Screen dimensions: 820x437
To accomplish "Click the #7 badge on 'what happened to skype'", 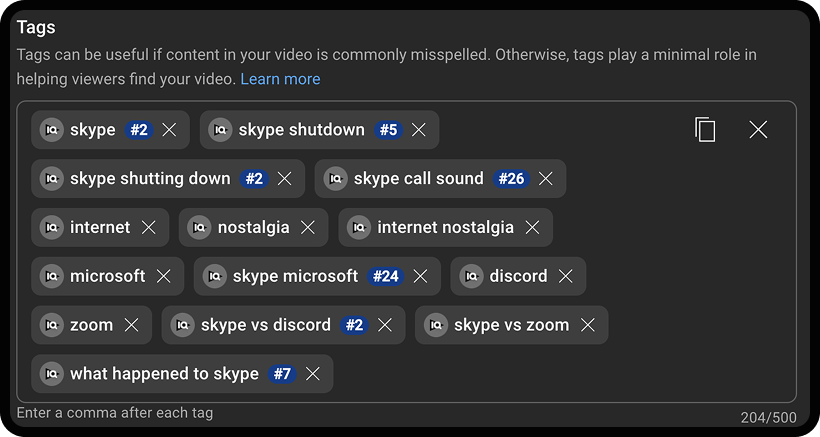I will (282, 374).
